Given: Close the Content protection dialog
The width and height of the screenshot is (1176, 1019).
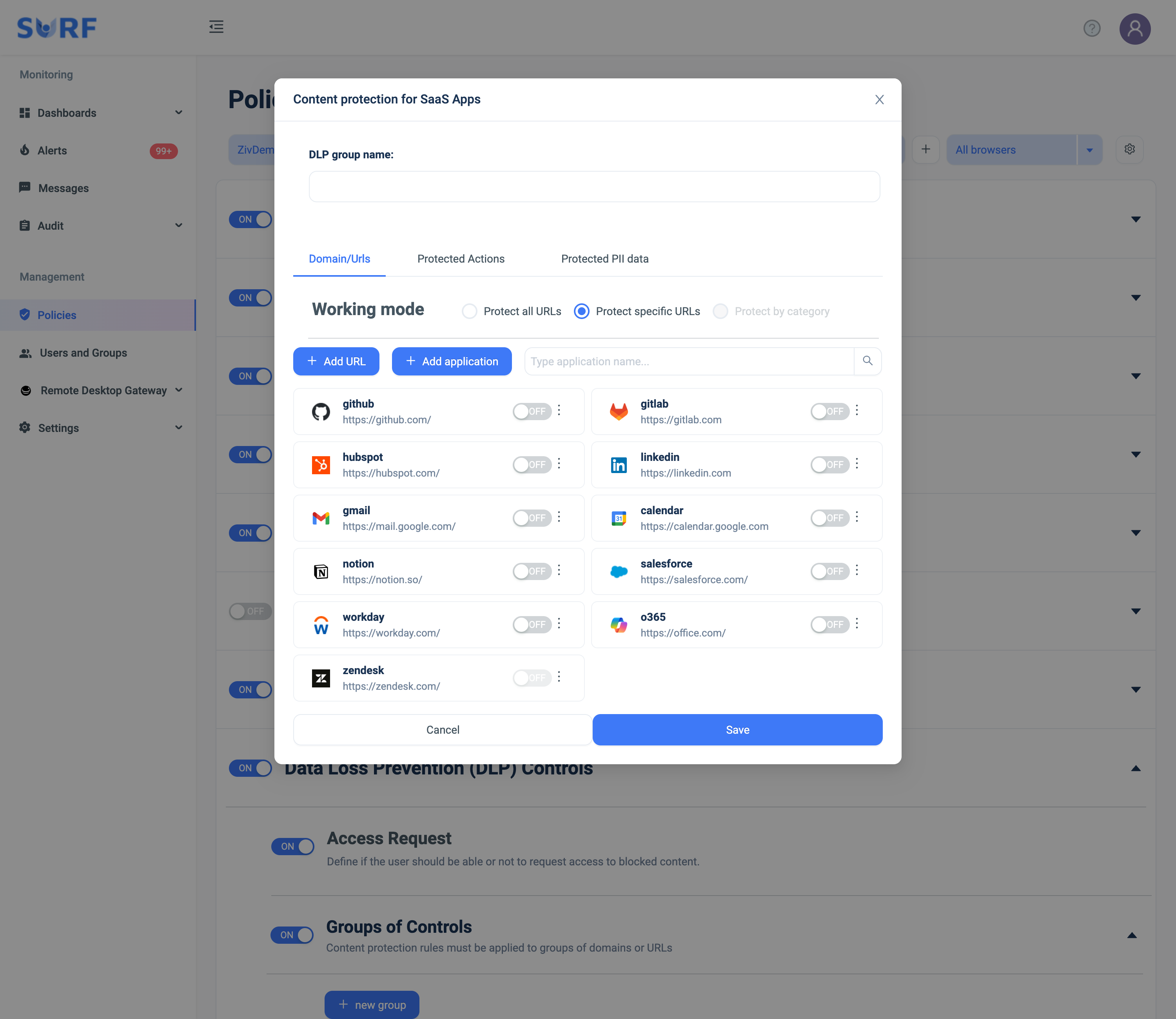Looking at the screenshot, I should pos(879,100).
